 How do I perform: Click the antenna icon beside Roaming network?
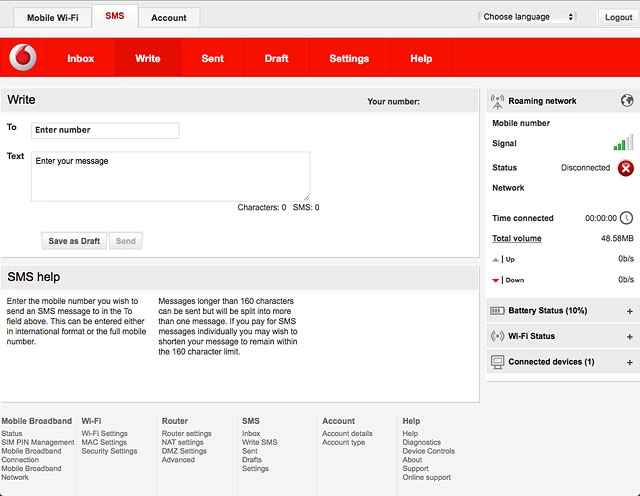pos(497,101)
